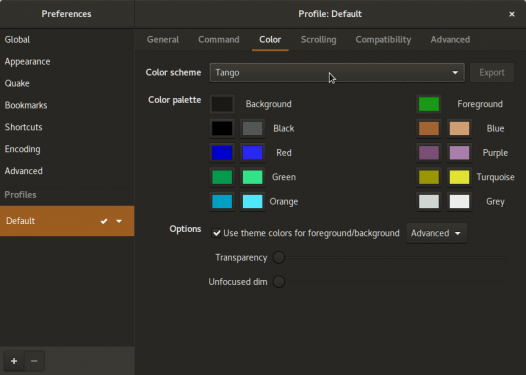Switch to the Scrolling tab
526x375 pixels.
click(x=318, y=40)
